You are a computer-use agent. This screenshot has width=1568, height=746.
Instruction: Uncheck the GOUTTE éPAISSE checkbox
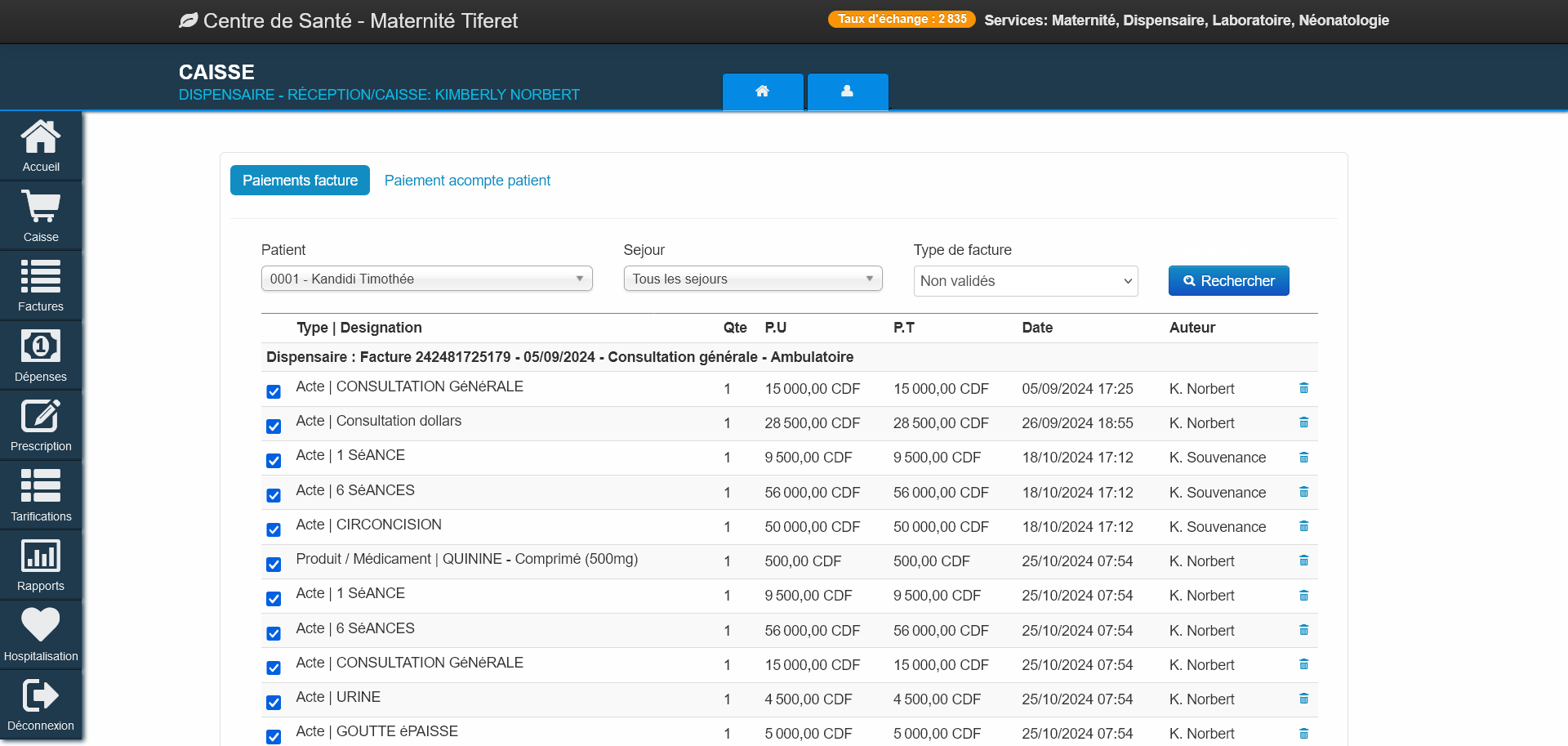point(274,737)
